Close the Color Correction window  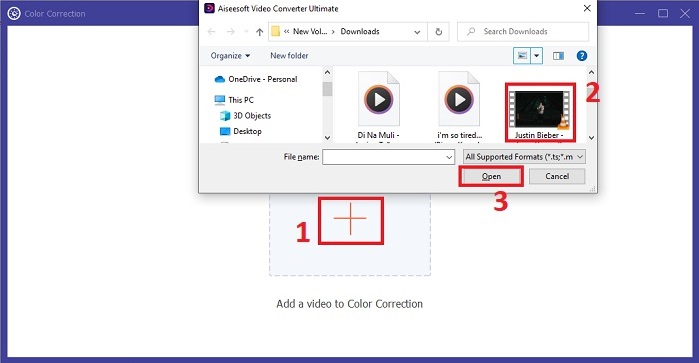(x=685, y=13)
